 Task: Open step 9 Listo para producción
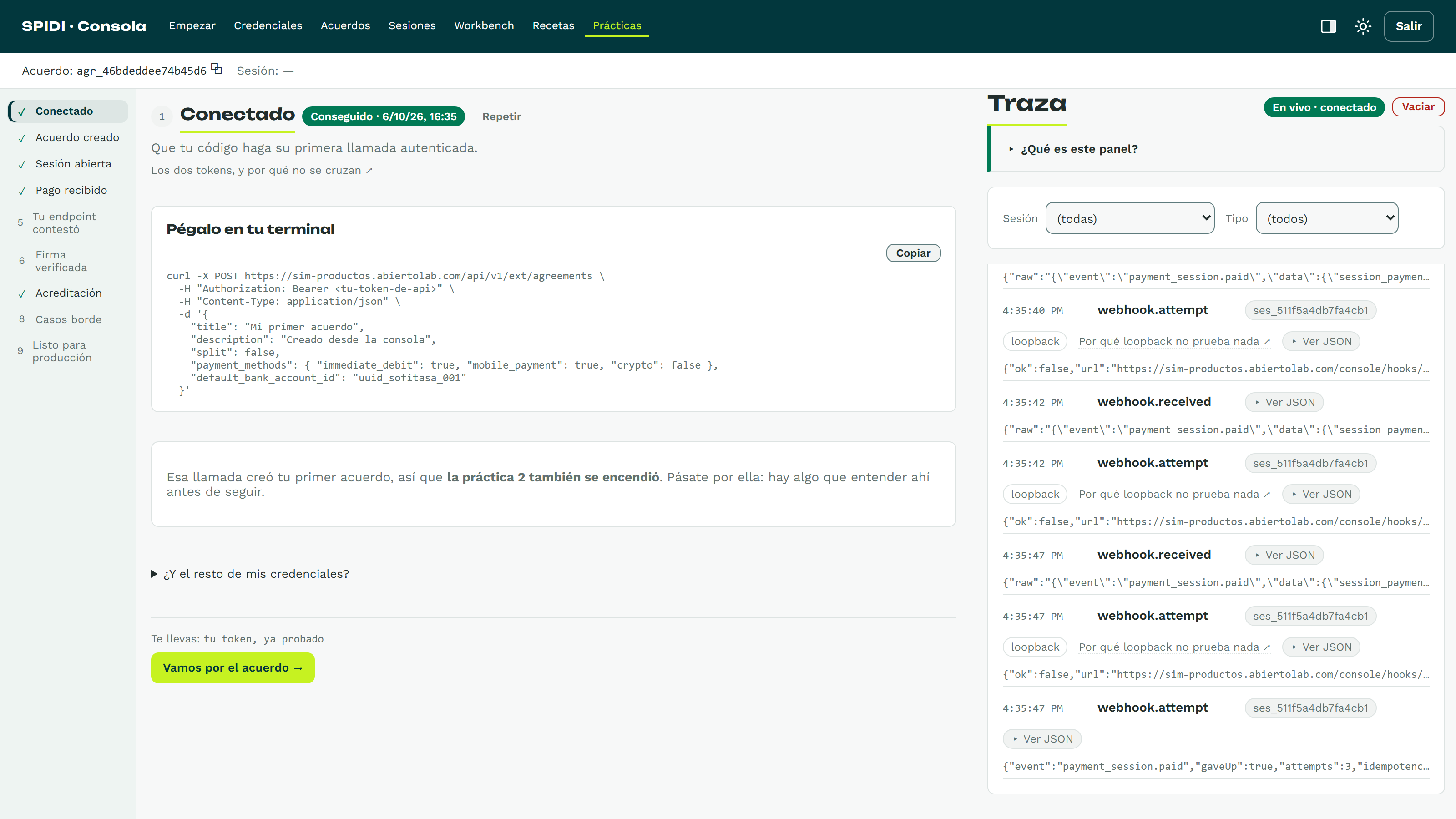68,351
